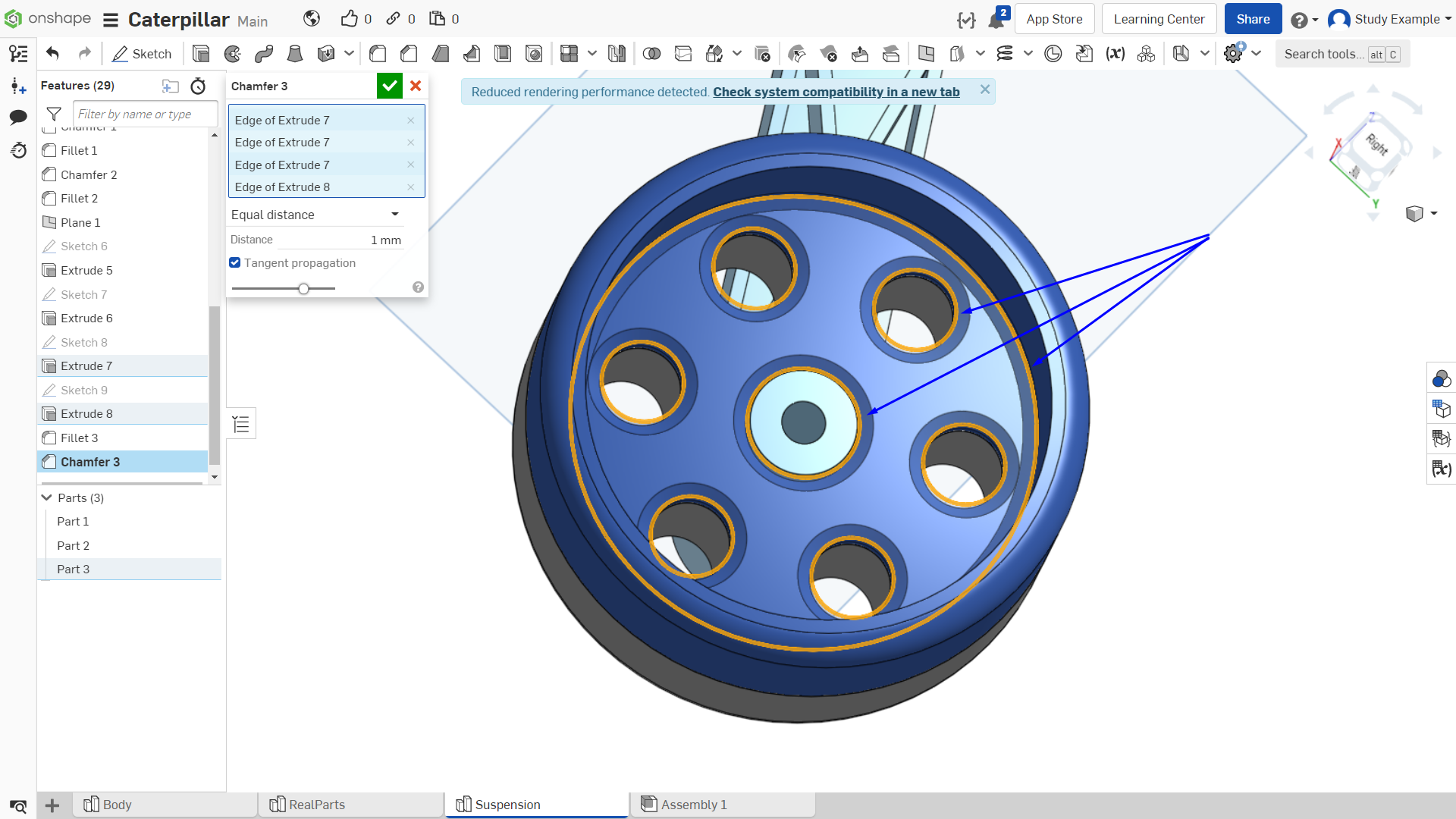The height and width of the screenshot is (819, 1456).
Task: Open dropdown next to Thicken tool
Action: [x=349, y=54]
